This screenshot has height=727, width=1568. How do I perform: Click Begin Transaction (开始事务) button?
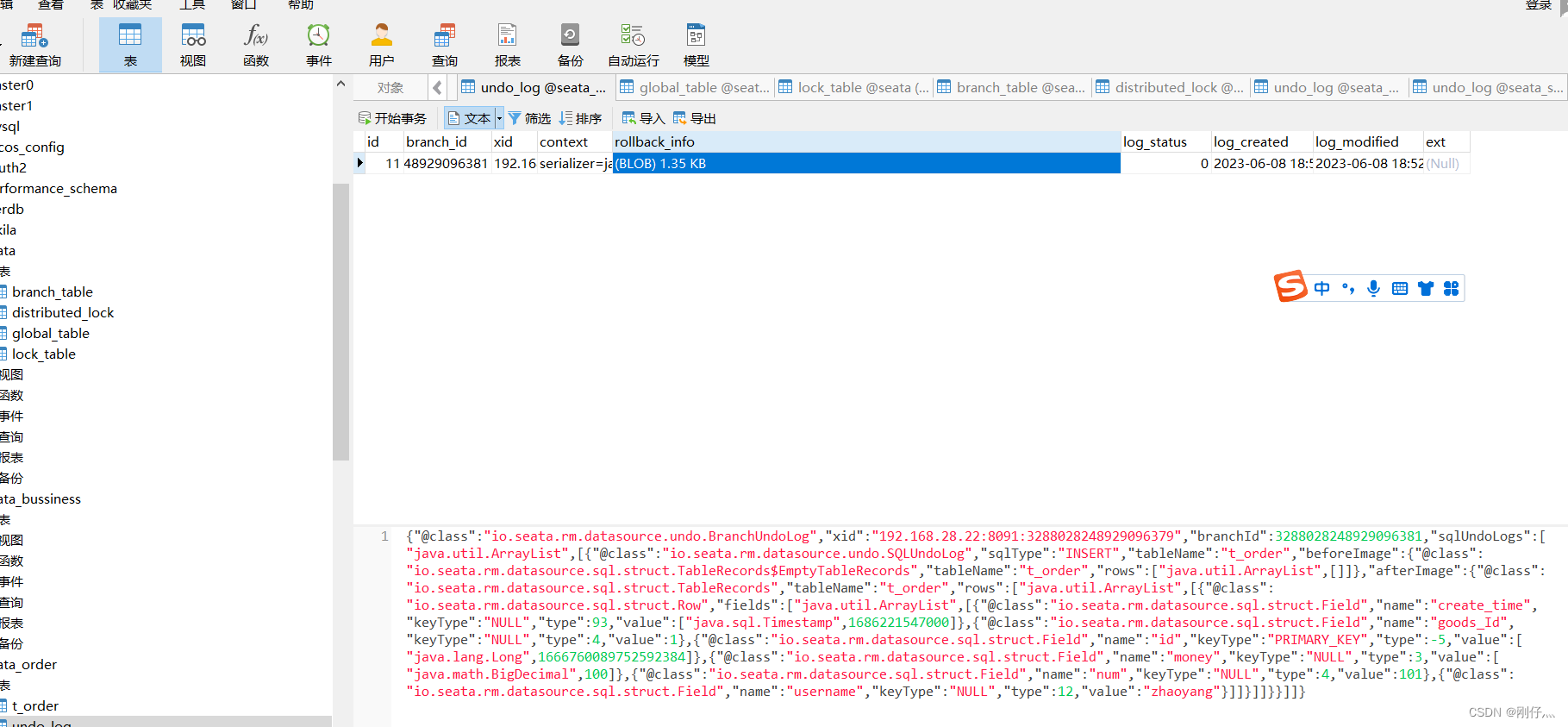(392, 118)
